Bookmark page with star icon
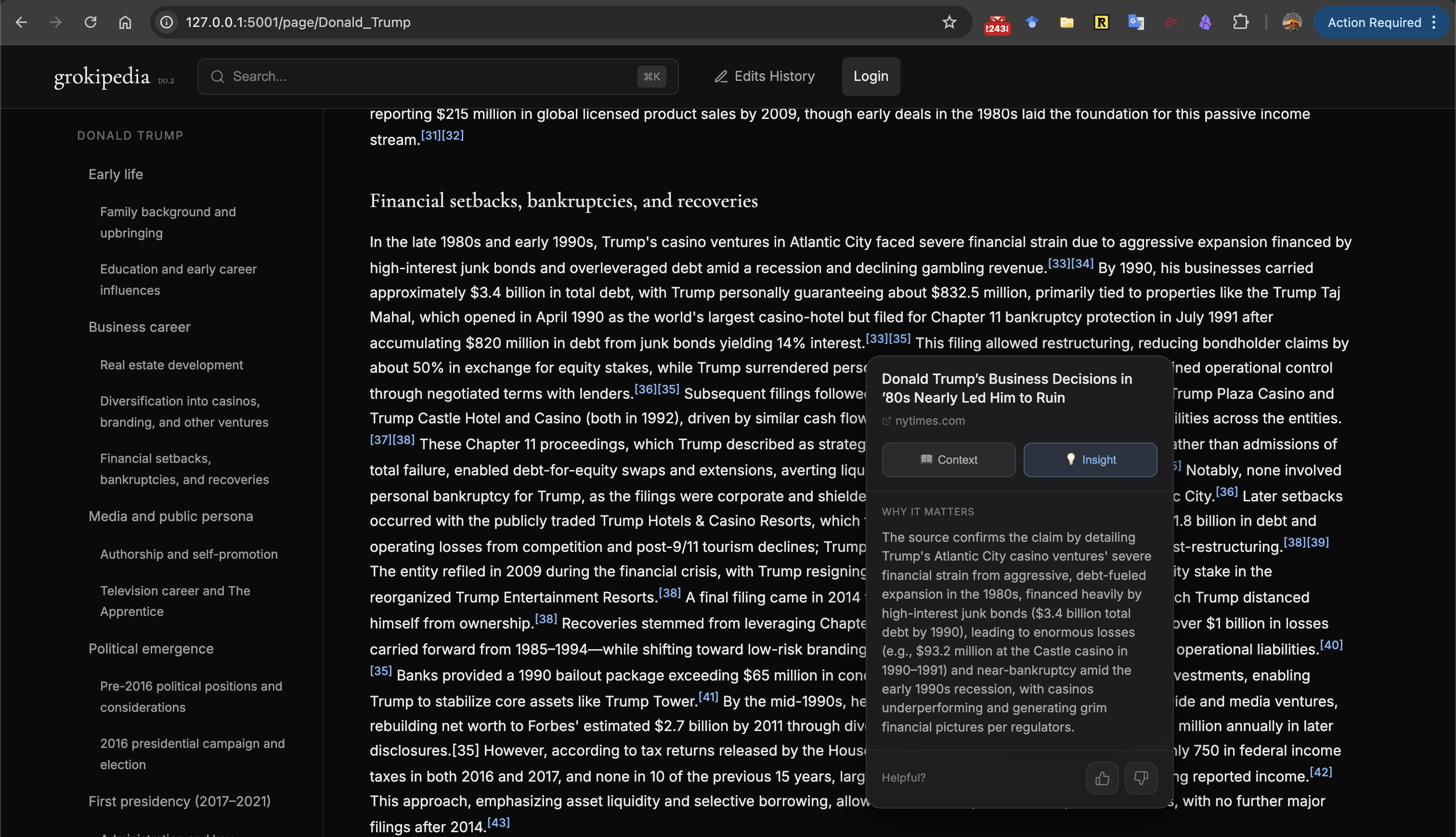 click(949, 23)
